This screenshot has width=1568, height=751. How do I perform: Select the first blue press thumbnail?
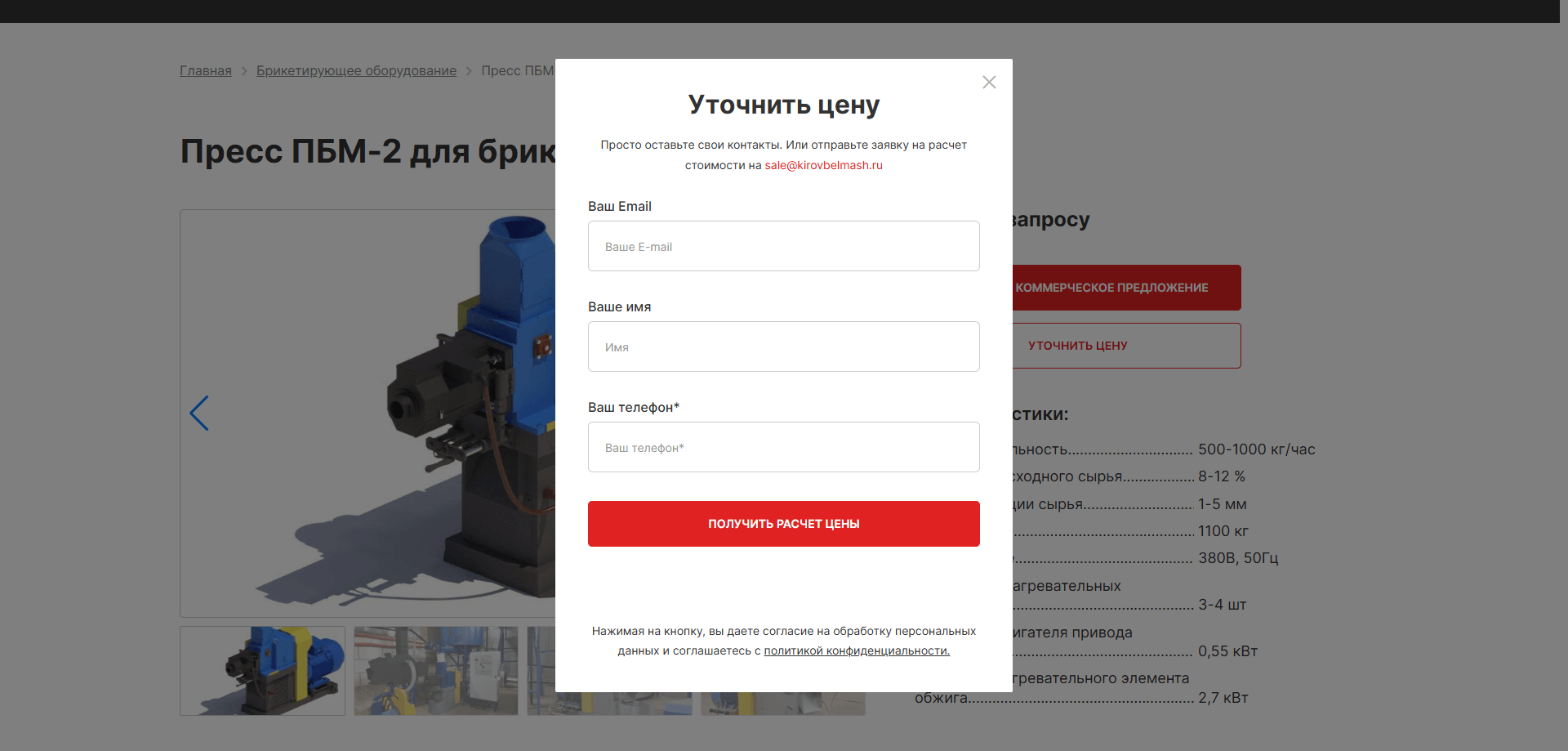[x=262, y=671]
